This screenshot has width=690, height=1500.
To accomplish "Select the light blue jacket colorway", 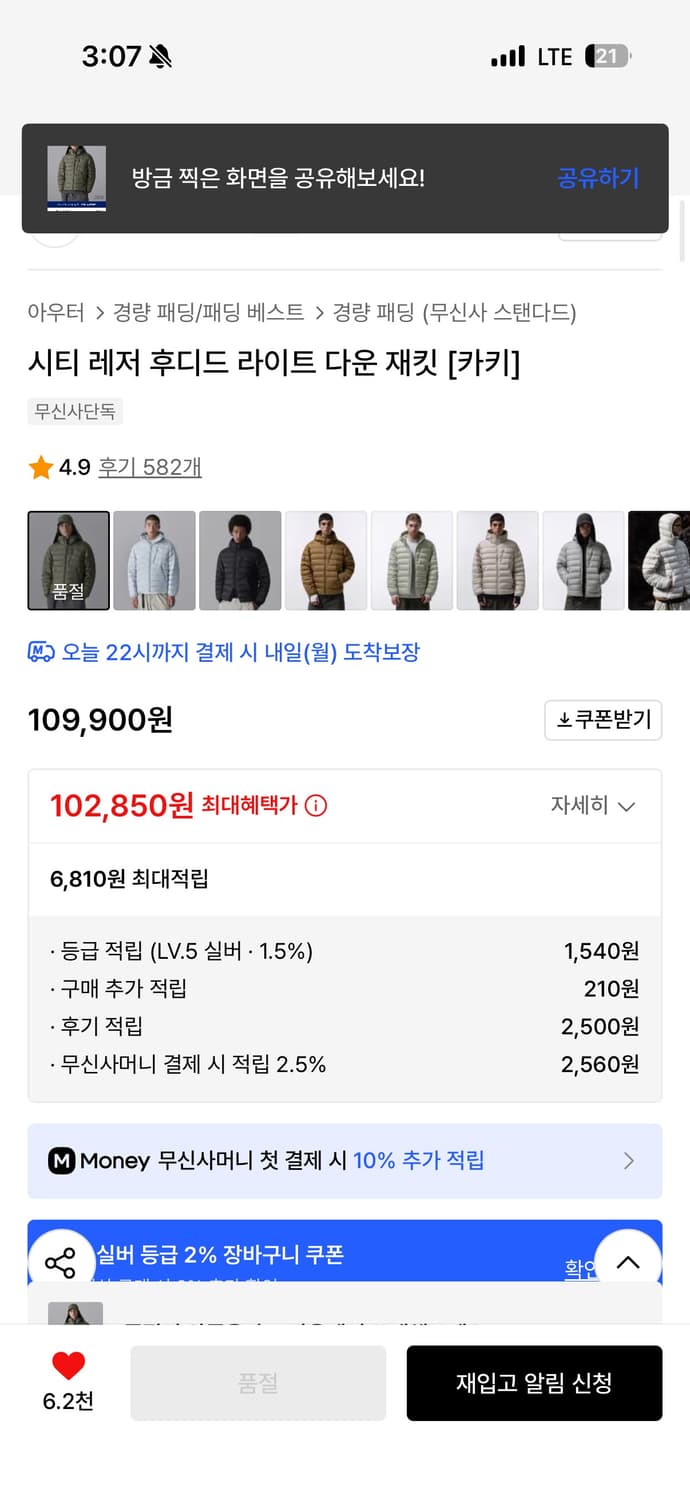I will (154, 560).
